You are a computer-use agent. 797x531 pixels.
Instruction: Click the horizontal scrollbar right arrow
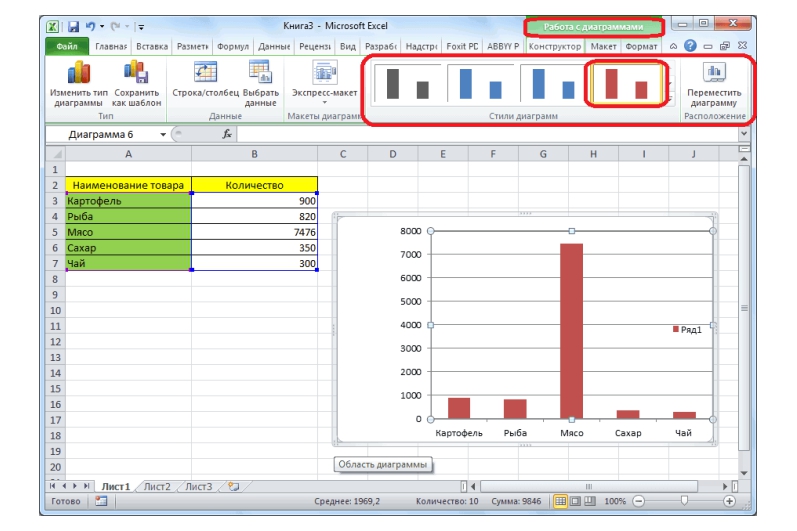coord(725,487)
